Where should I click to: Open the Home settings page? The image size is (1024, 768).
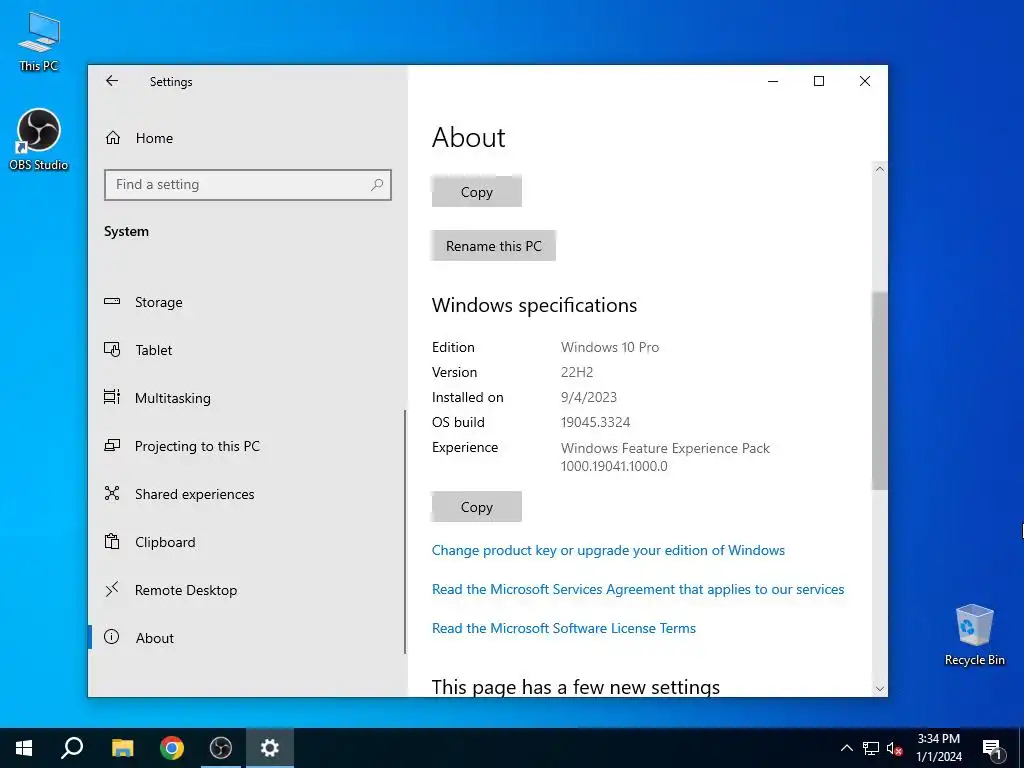[x=154, y=138]
